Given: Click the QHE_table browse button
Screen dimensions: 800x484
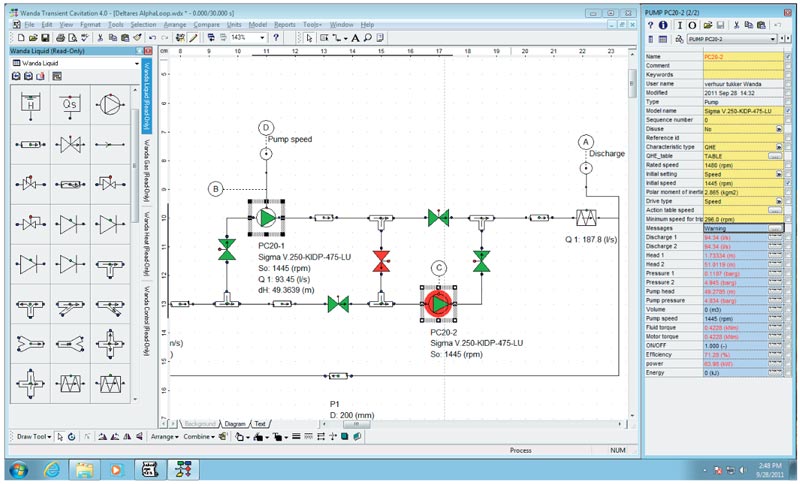Looking at the screenshot, I should tap(775, 156).
